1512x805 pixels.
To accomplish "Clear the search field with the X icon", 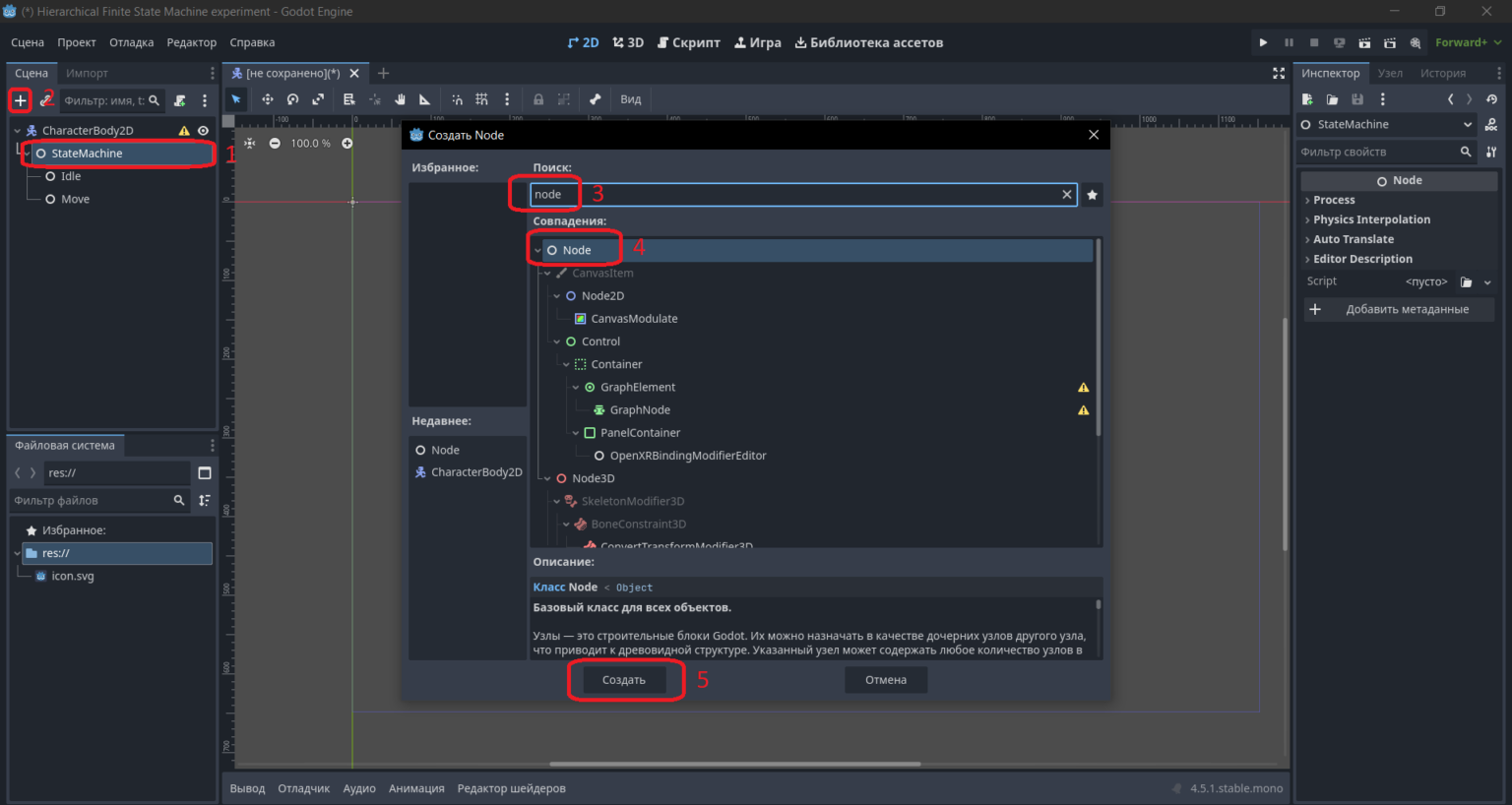I will 1066,195.
